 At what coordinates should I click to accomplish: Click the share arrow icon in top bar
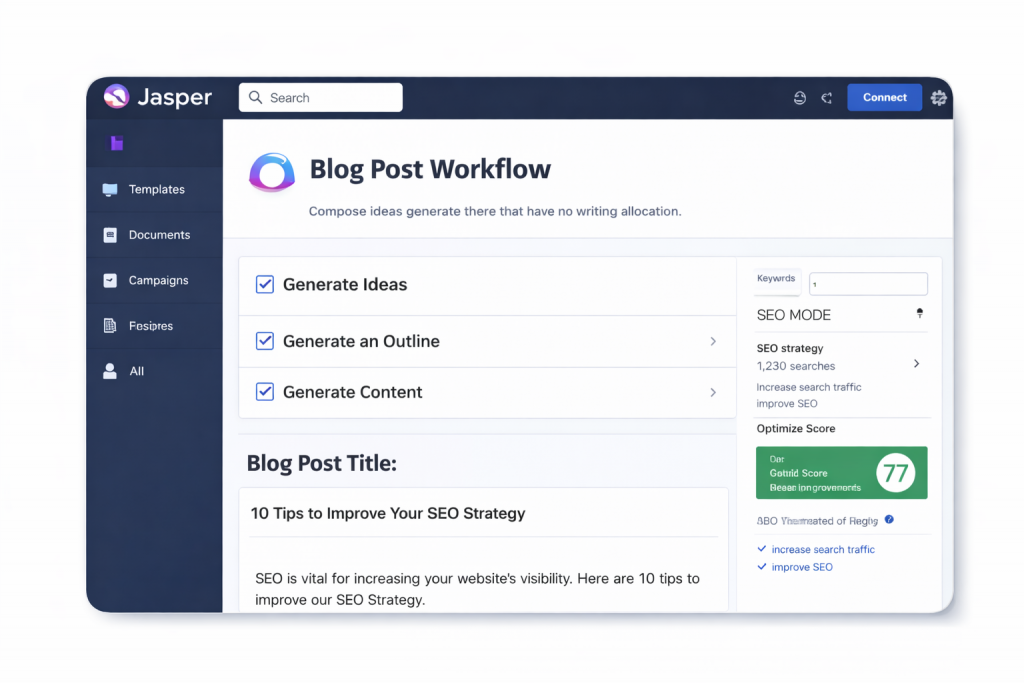tap(827, 98)
